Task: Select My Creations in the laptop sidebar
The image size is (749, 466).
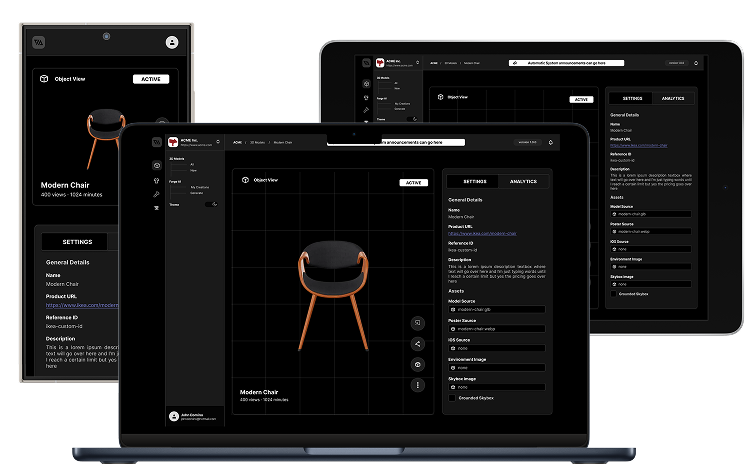Action: tap(200, 187)
